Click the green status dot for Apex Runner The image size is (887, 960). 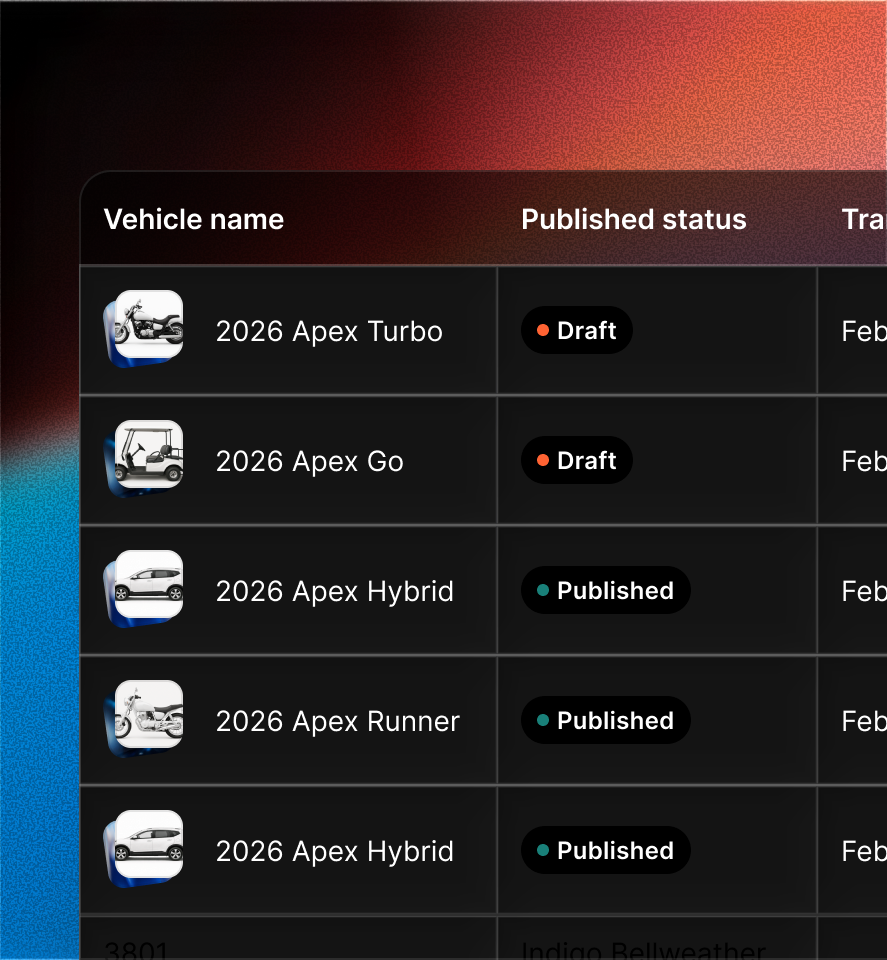(543, 721)
